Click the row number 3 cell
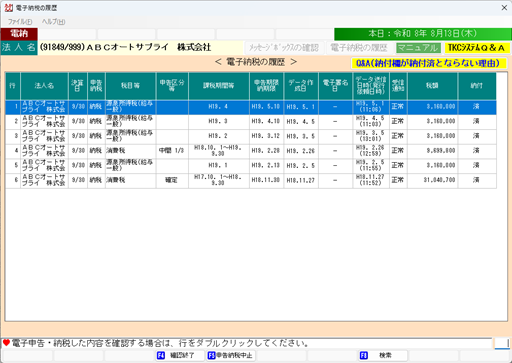The image size is (512, 363). (x=13, y=136)
